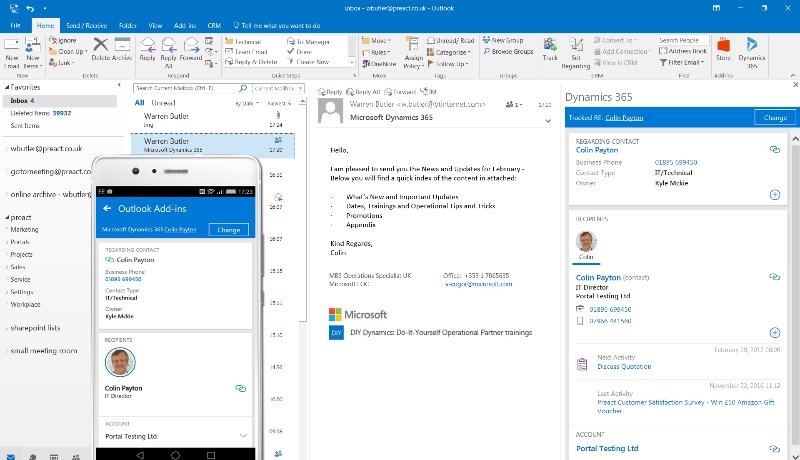The height and width of the screenshot is (460, 800).
Task: Click the plus icon under Regarding Contact
Action: coord(774,195)
